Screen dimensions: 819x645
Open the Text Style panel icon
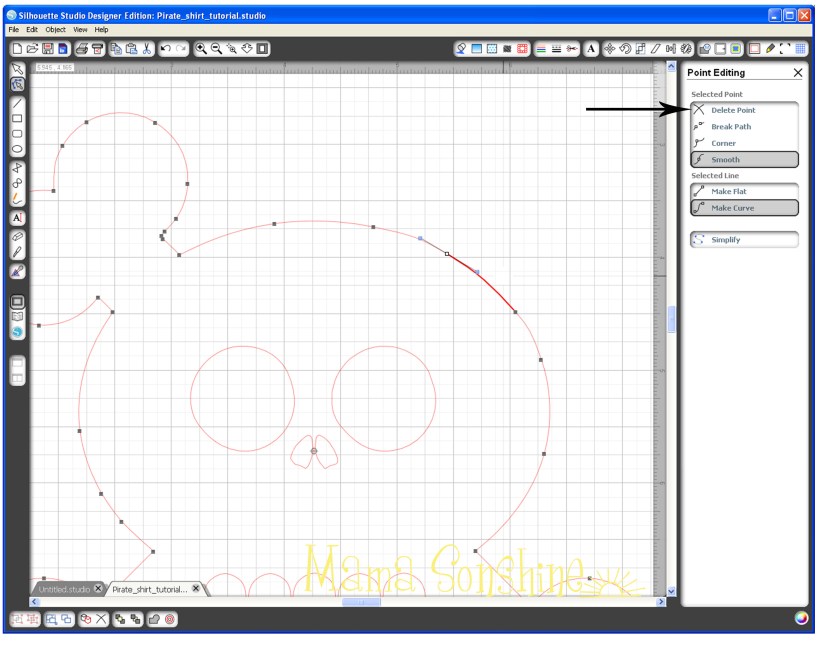tap(591, 48)
